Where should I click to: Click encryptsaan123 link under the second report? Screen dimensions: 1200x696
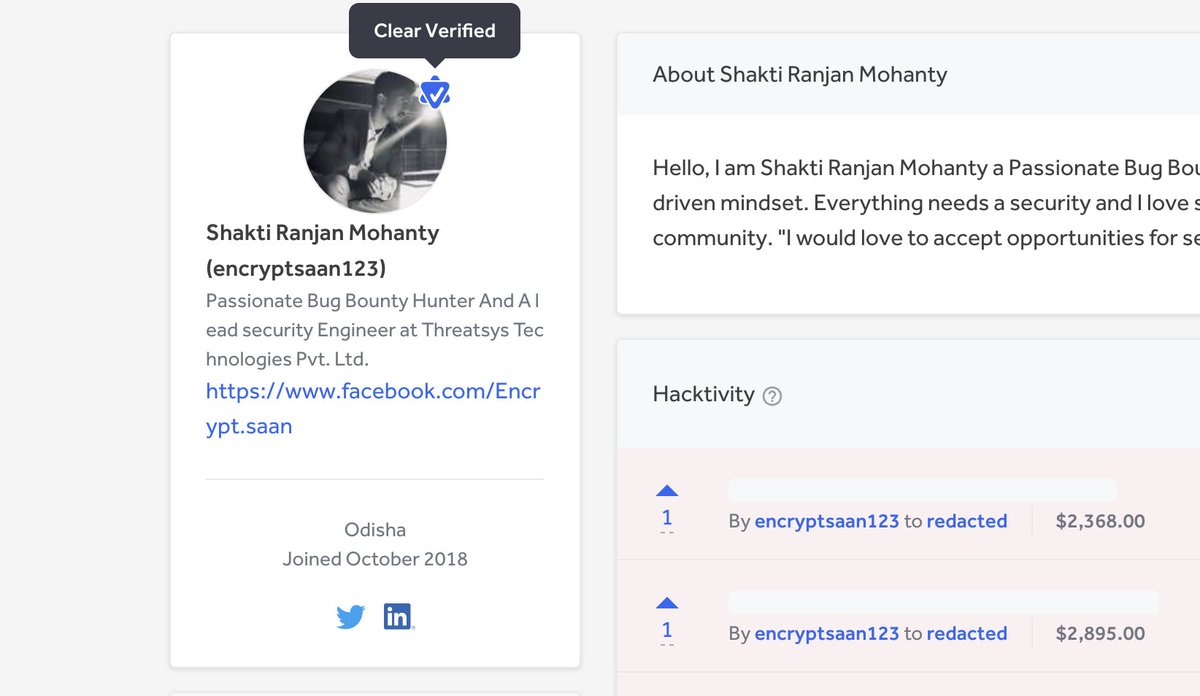point(827,633)
